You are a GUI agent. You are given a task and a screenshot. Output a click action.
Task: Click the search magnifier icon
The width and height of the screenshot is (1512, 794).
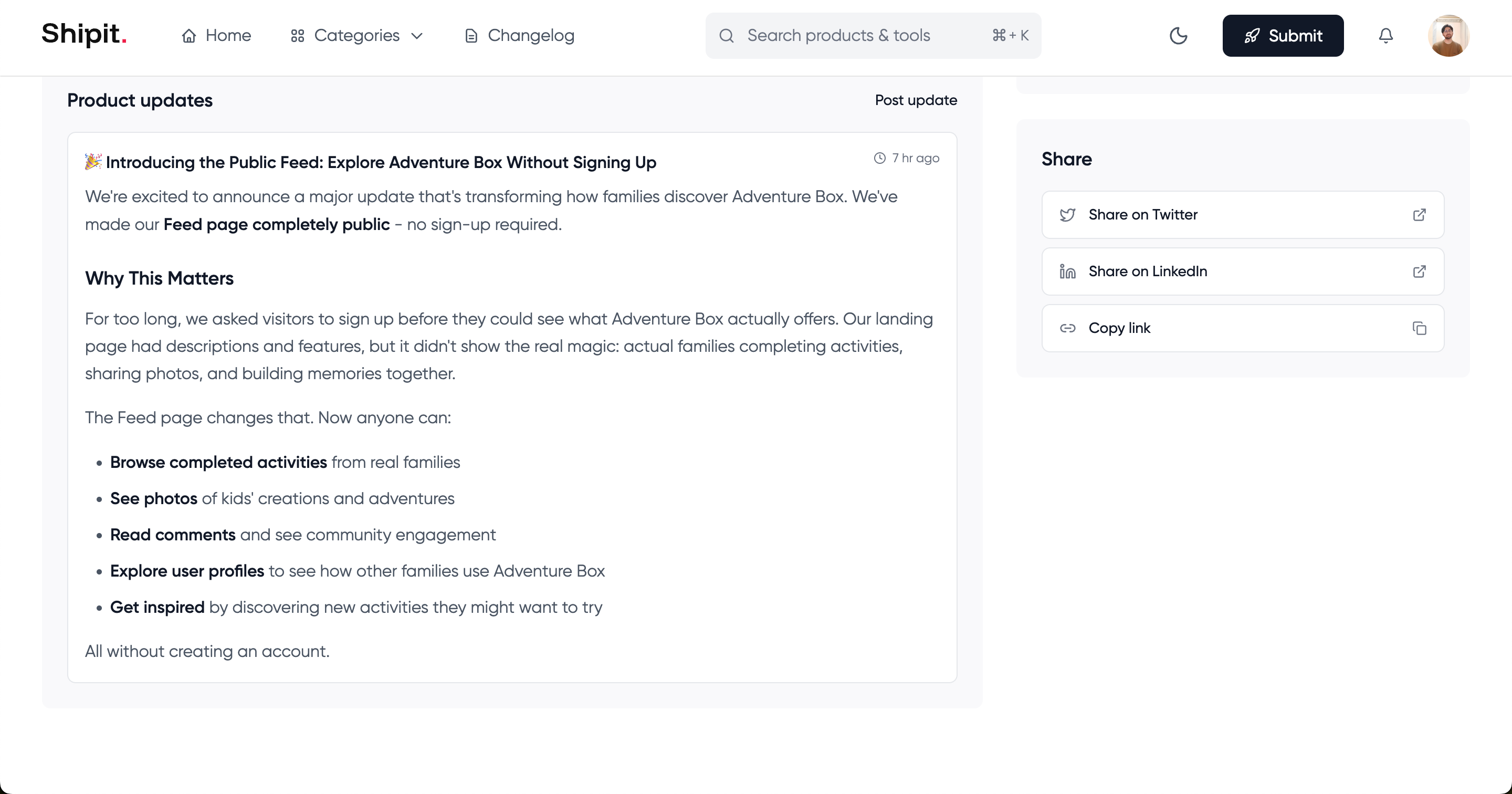tap(727, 35)
